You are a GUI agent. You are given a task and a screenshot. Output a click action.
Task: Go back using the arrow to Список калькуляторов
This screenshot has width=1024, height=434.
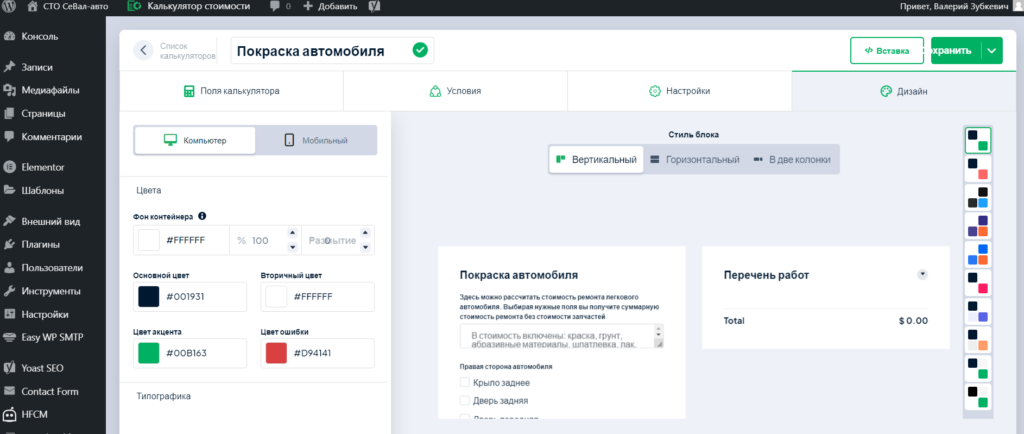(143, 50)
